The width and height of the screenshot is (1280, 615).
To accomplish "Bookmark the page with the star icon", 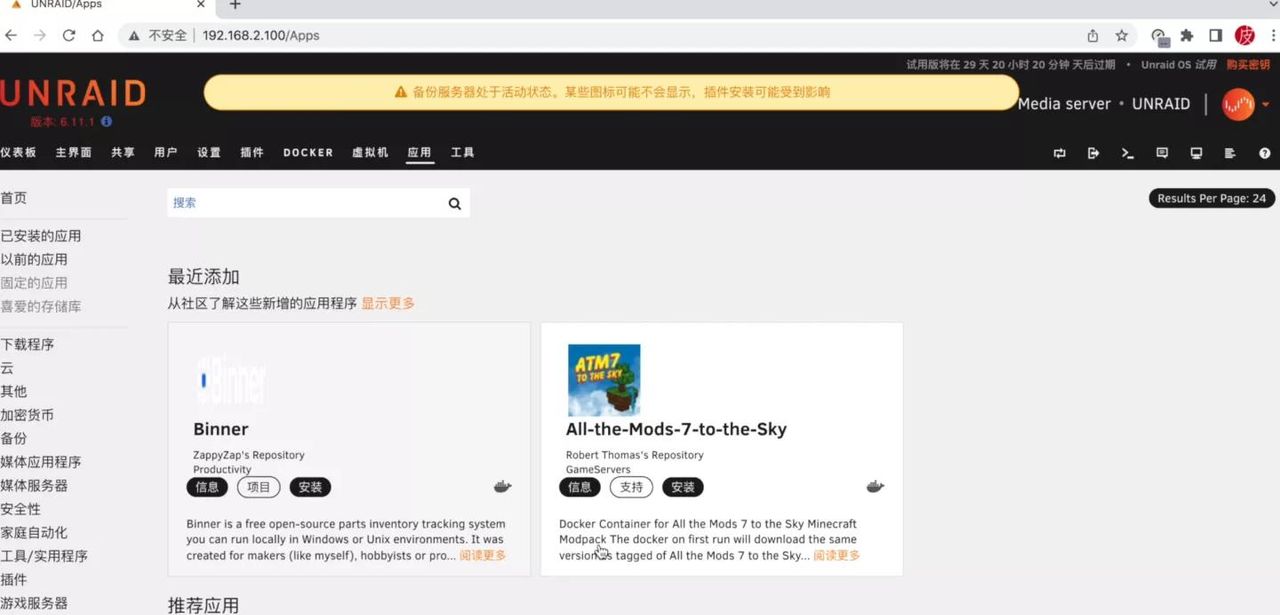I will [1122, 35].
